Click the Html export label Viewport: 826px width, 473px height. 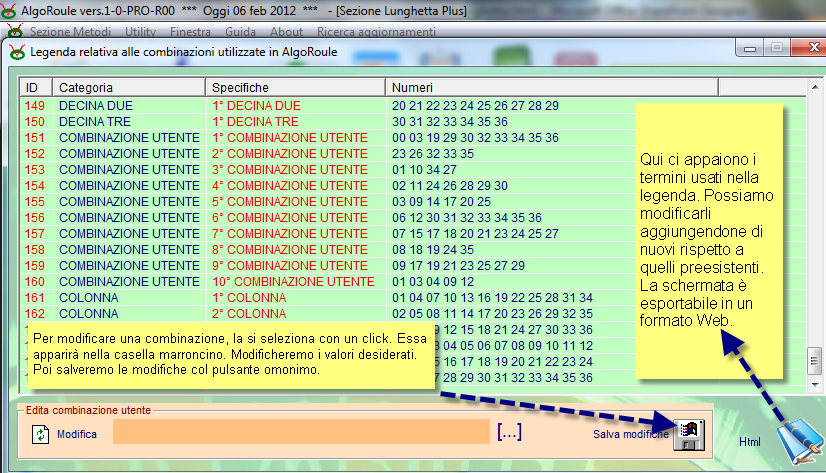pyautogui.click(x=750, y=441)
